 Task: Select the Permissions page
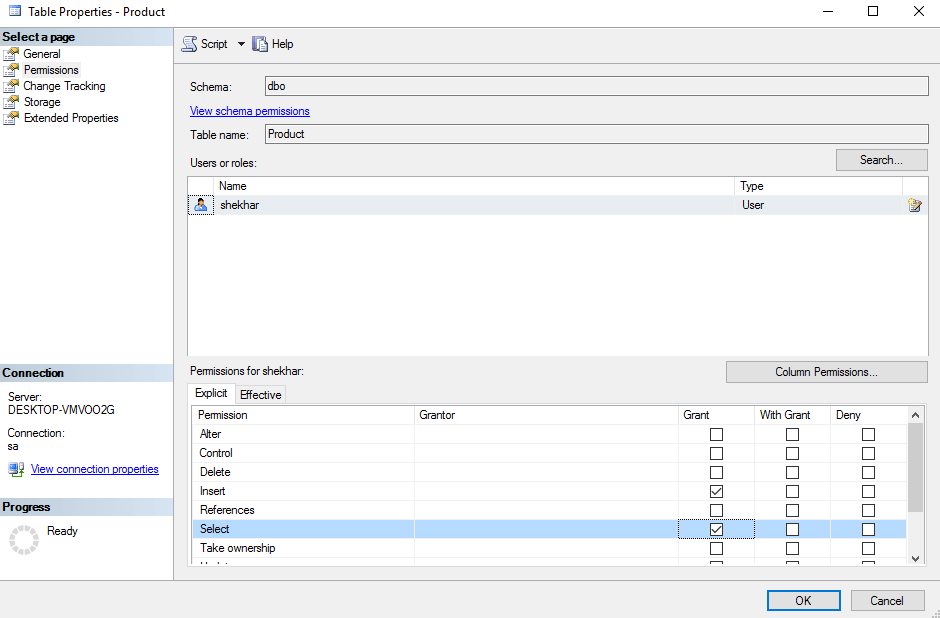click(50, 69)
